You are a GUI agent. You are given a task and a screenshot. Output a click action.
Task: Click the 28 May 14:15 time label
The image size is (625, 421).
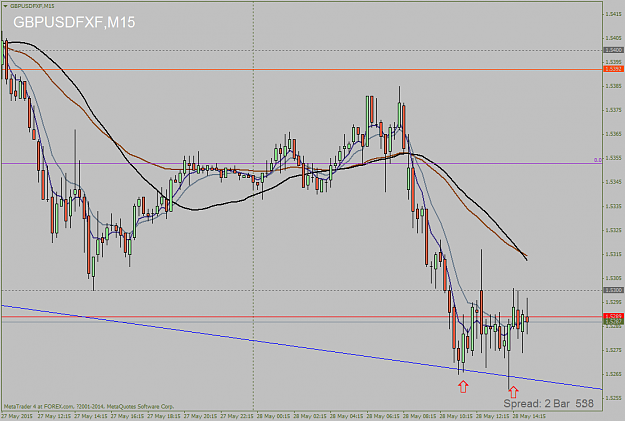[x=530, y=417]
